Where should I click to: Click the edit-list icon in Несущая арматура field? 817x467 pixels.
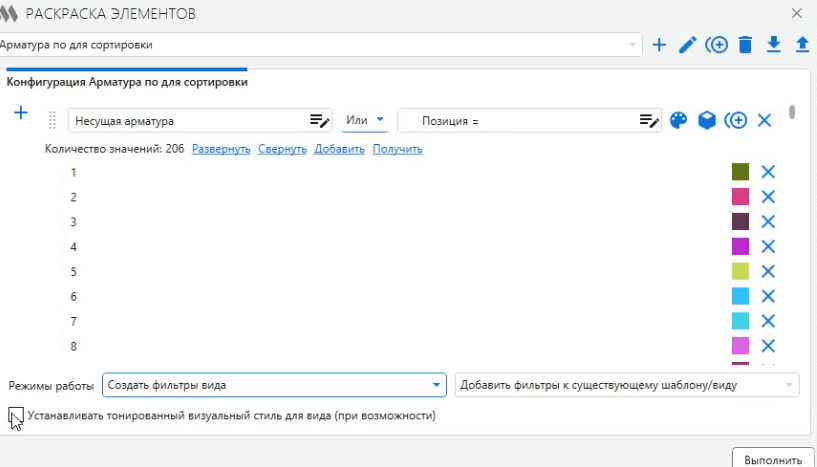point(319,121)
